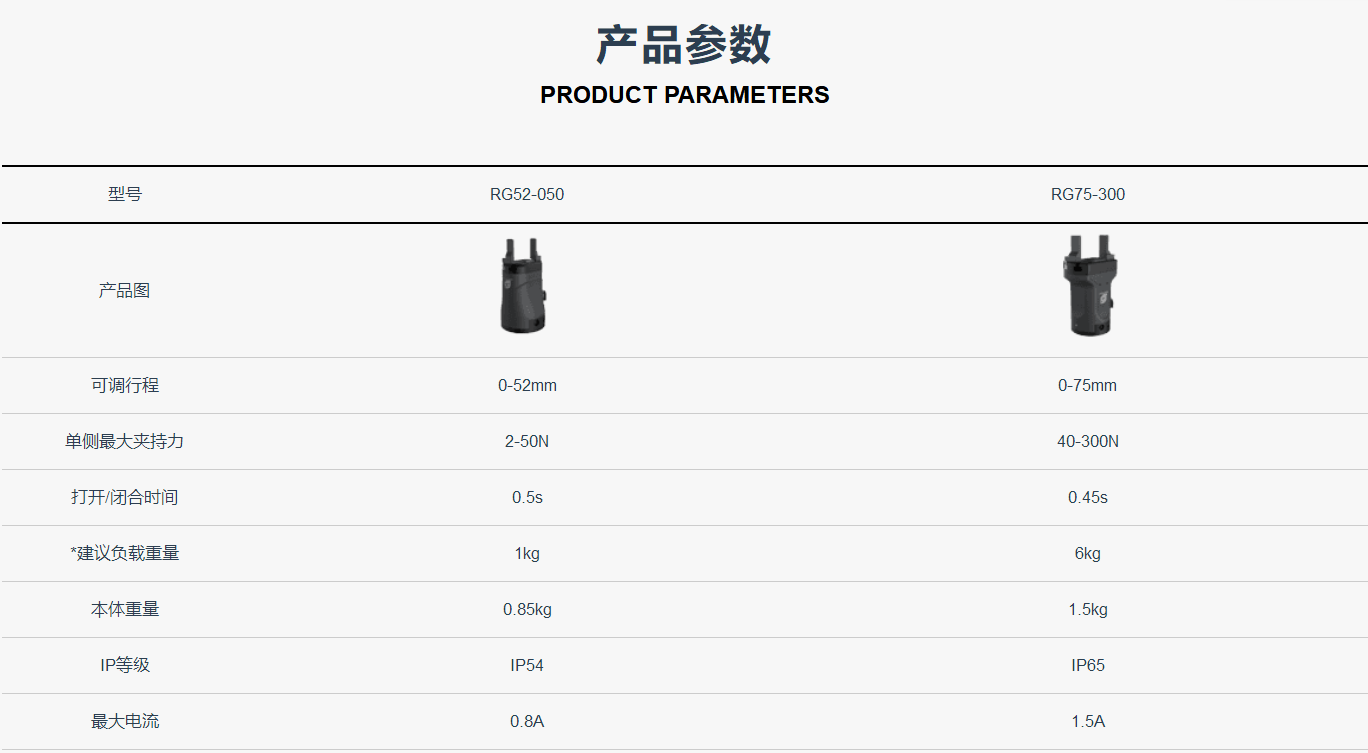Select the RG75-300 model header
The height and width of the screenshot is (753, 1368).
pos(1088,194)
